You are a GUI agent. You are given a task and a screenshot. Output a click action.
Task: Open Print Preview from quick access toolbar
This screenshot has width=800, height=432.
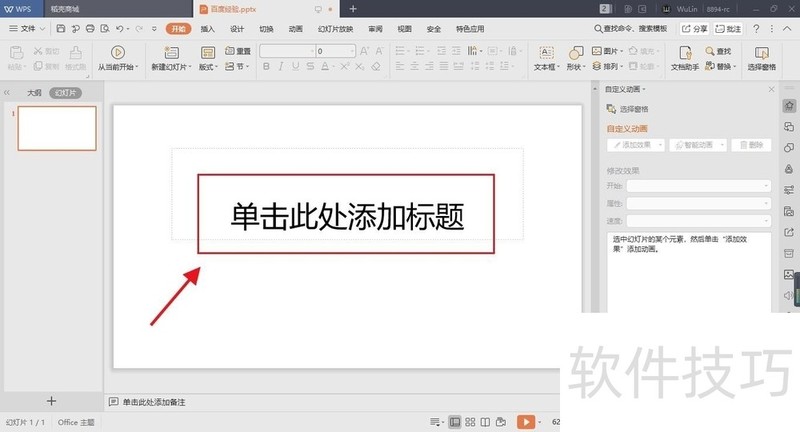coord(105,29)
